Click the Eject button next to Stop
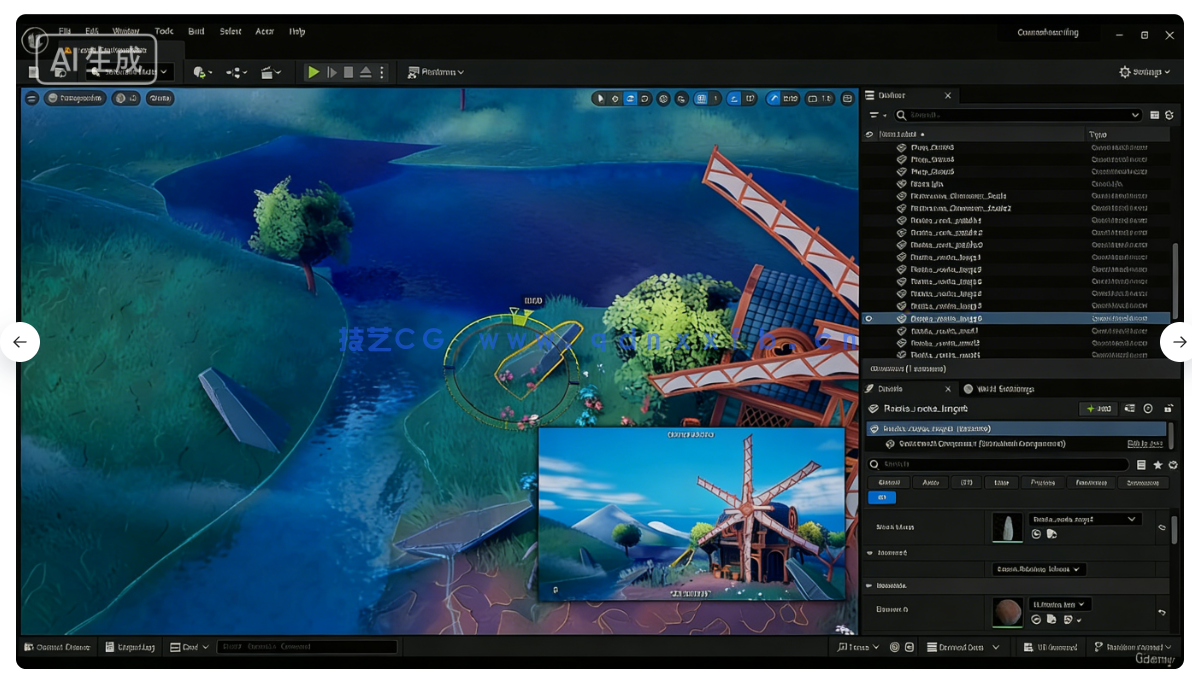 (365, 72)
